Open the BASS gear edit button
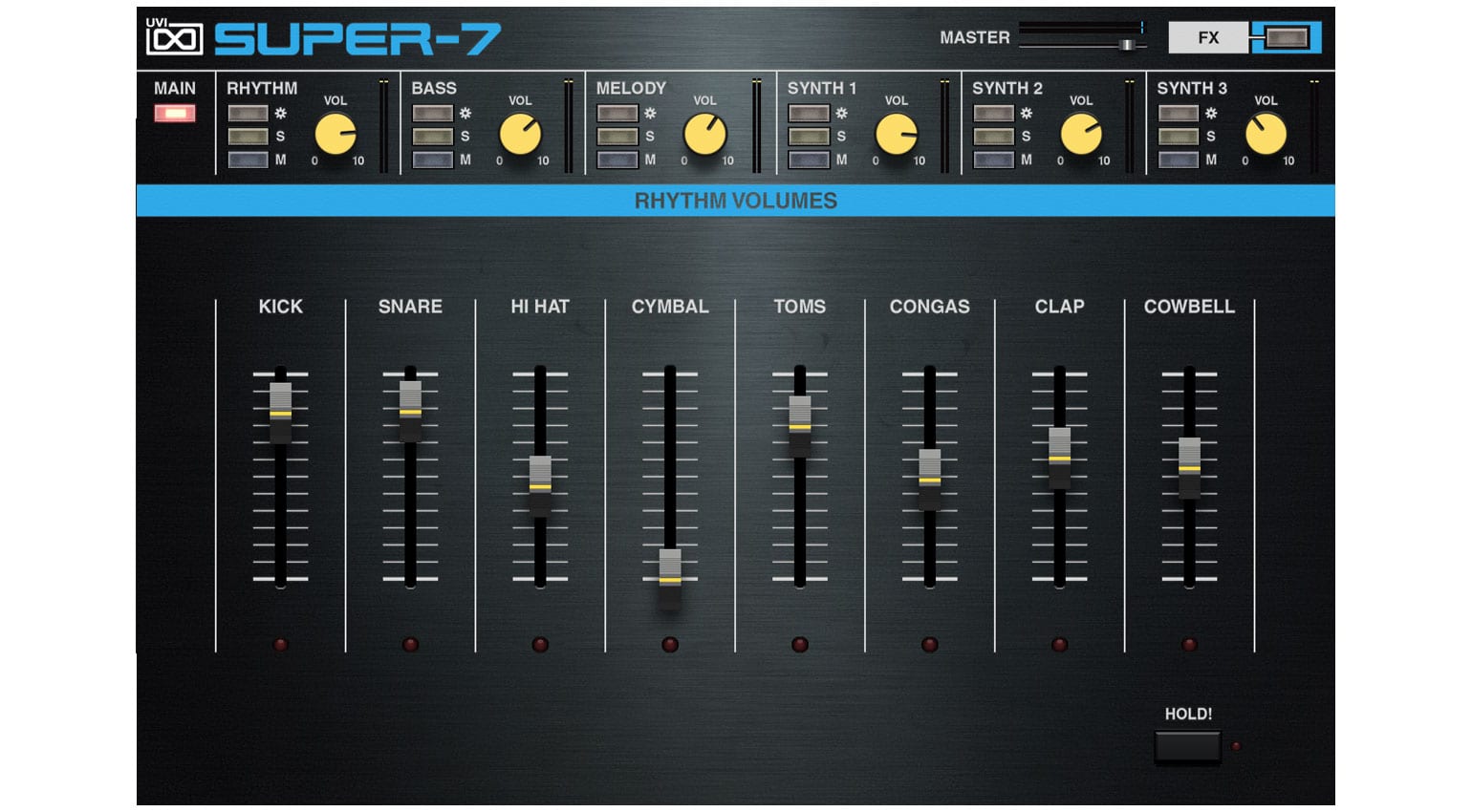1472x812 pixels. pyautogui.click(x=432, y=114)
